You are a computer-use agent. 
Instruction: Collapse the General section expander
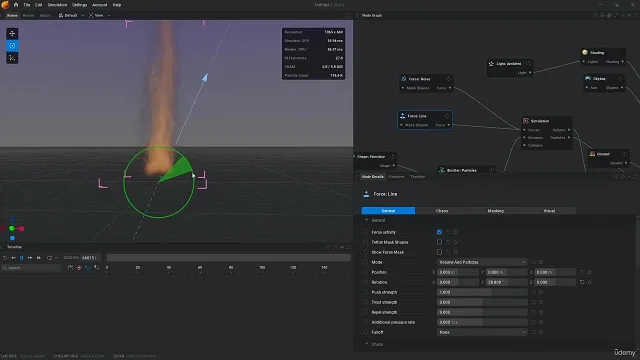click(x=367, y=220)
